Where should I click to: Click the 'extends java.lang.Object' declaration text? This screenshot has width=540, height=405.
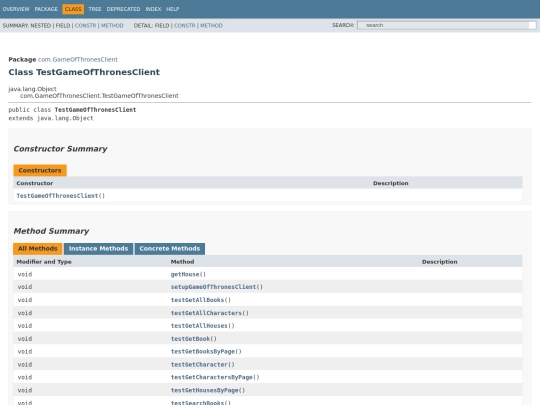51,118
